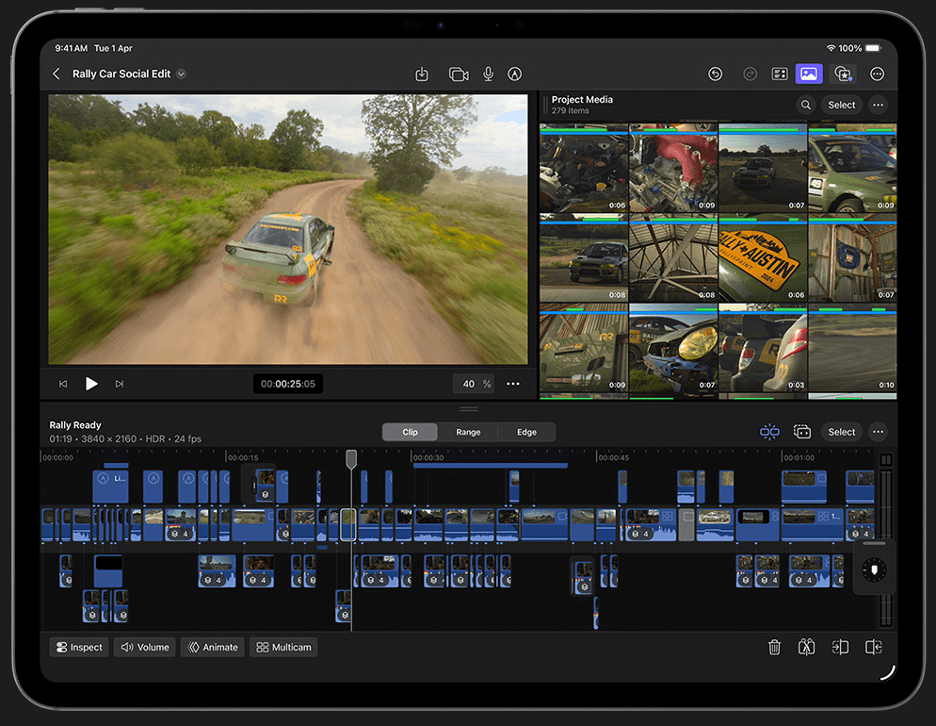Tap the 9:41 AM status clock

pos(71,48)
